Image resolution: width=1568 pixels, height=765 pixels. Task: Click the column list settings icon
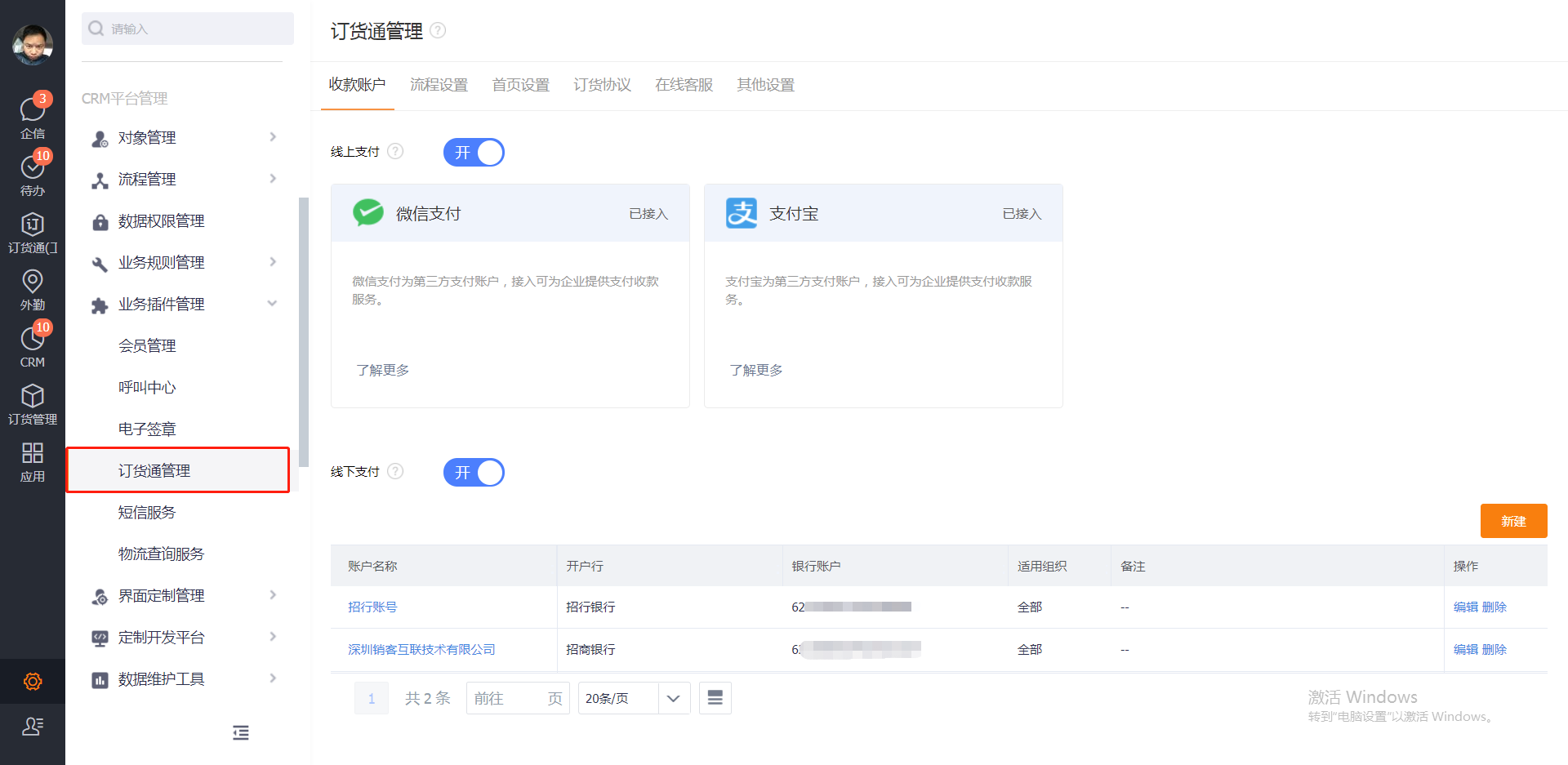tap(715, 698)
